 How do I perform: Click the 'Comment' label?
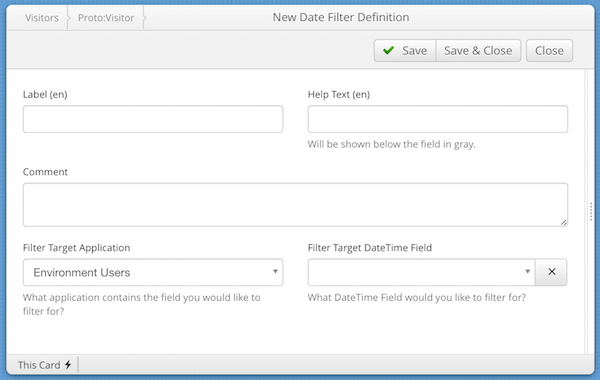point(45,172)
